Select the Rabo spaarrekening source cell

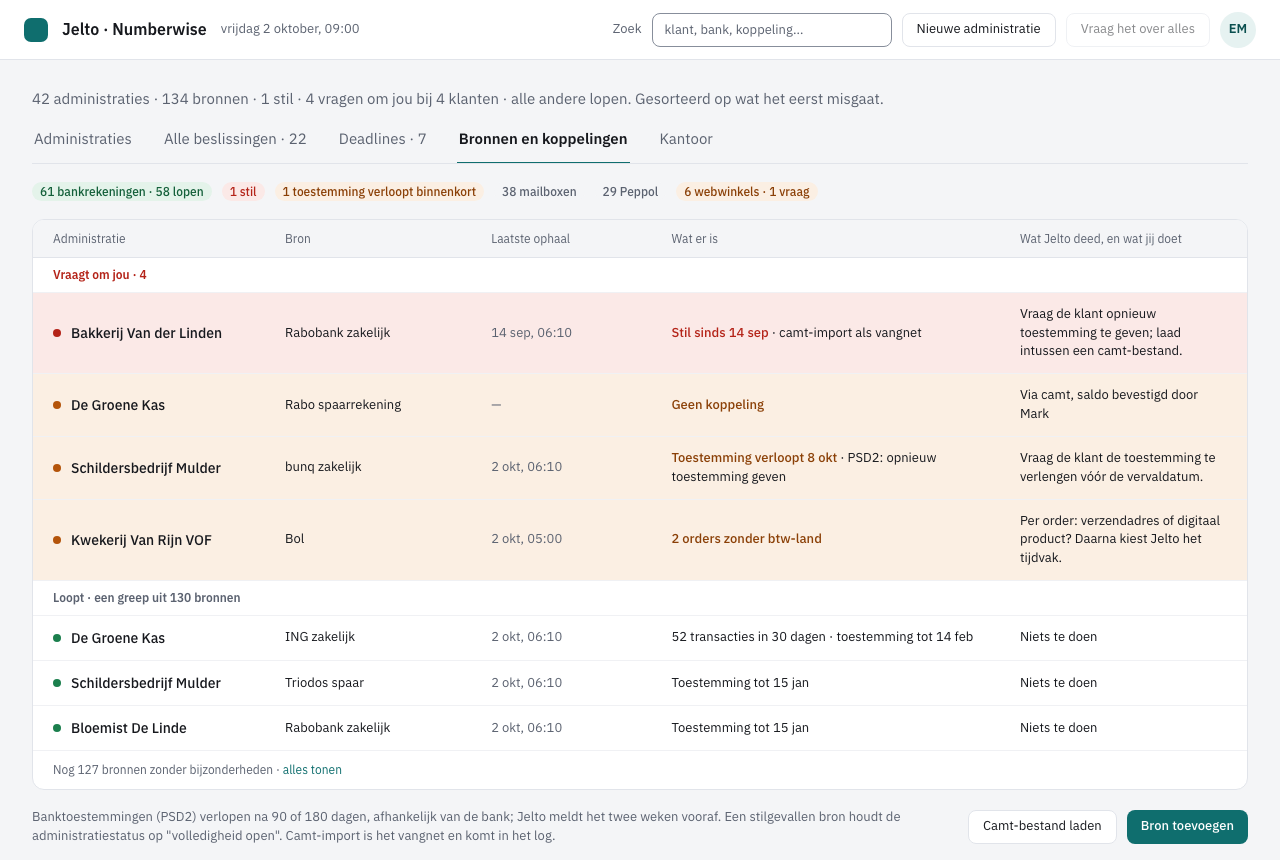tap(343, 405)
